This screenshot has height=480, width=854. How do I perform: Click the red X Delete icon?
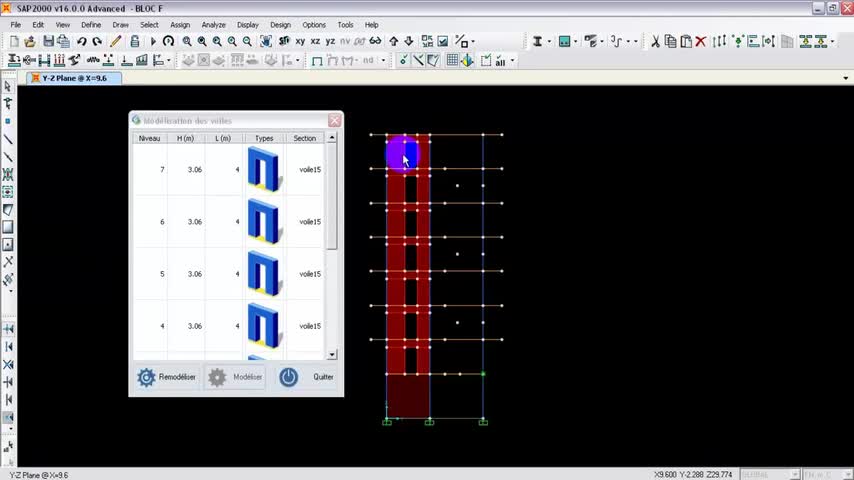701,41
